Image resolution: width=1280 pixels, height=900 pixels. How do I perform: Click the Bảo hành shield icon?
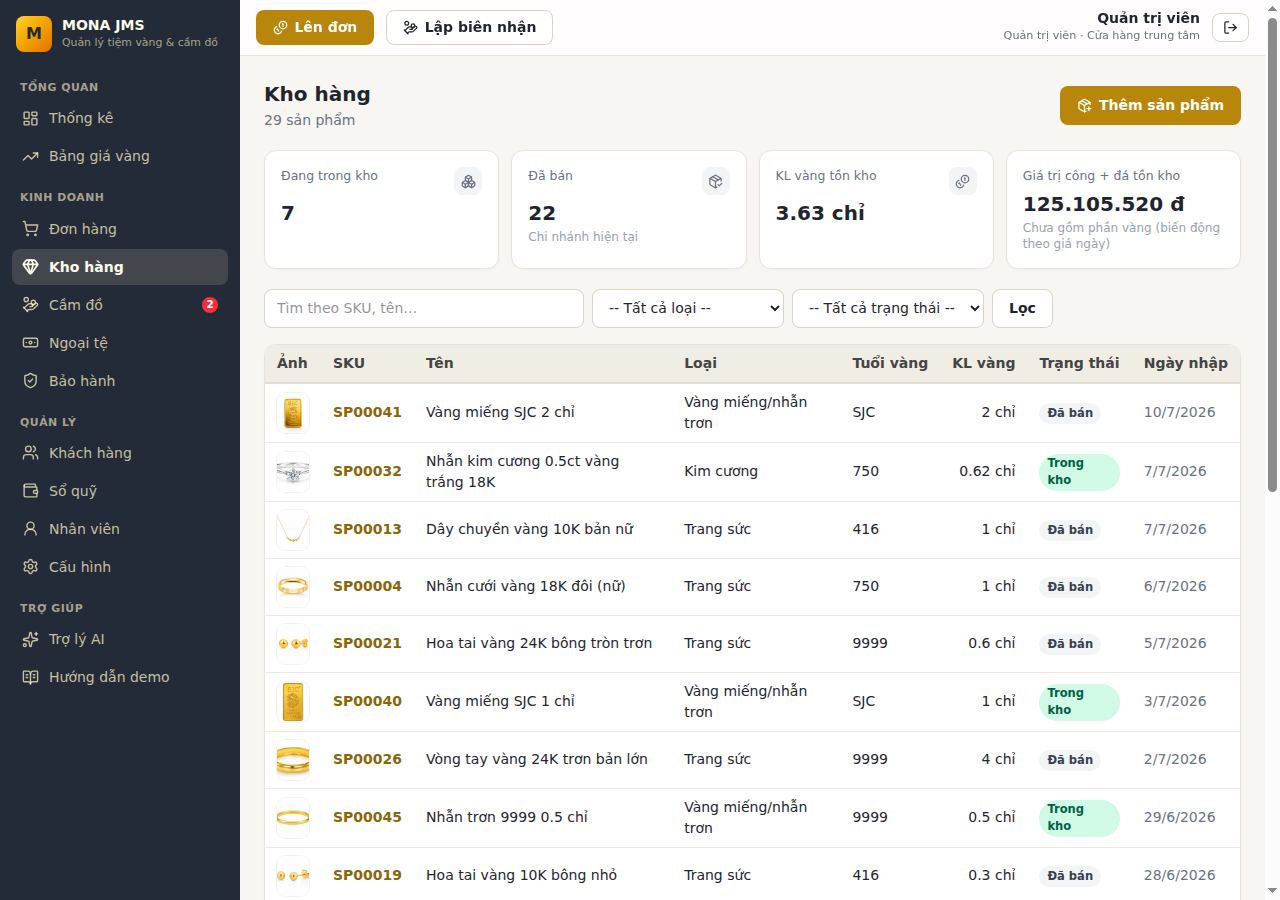click(x=31, y=381)
